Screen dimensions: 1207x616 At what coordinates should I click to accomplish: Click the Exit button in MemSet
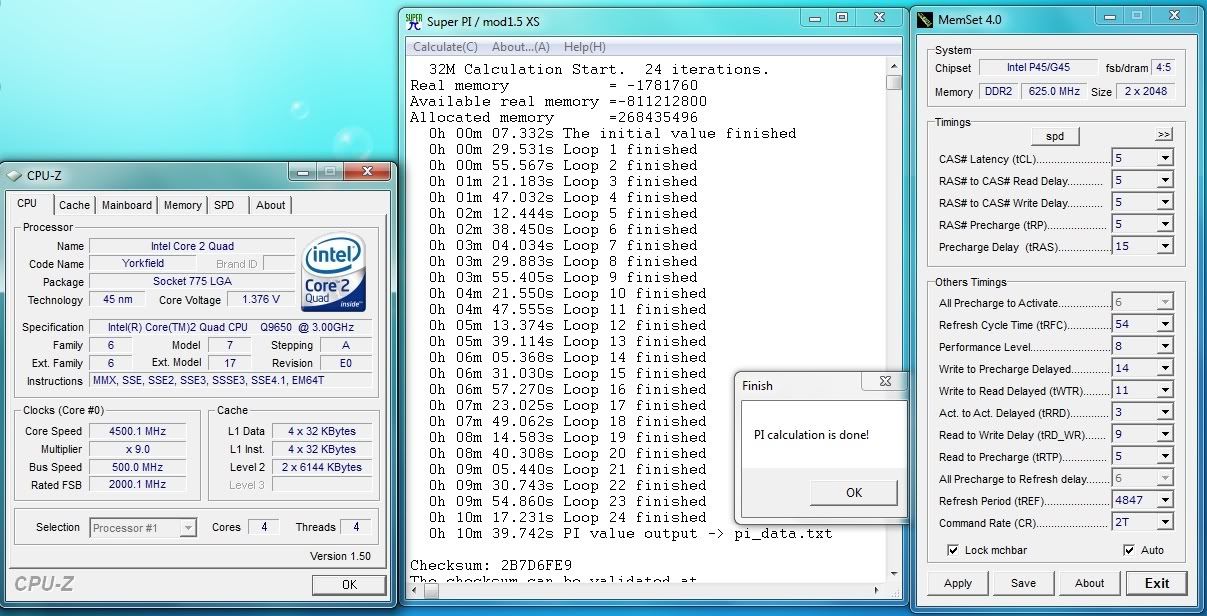1157,583
